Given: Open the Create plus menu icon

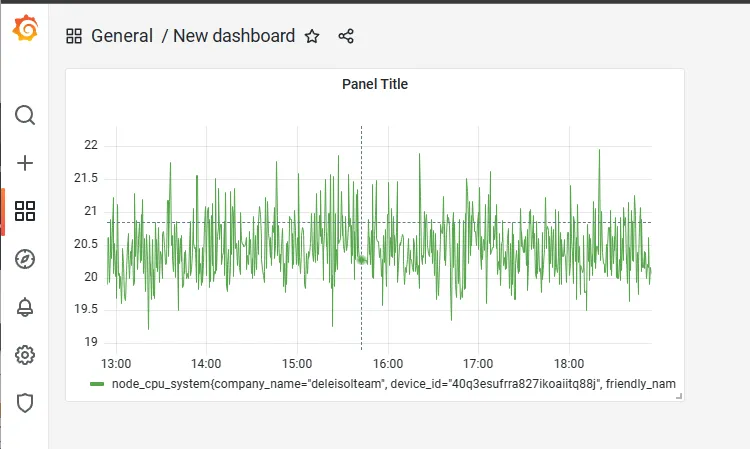Looking at the screenshot, I should 25,163.
